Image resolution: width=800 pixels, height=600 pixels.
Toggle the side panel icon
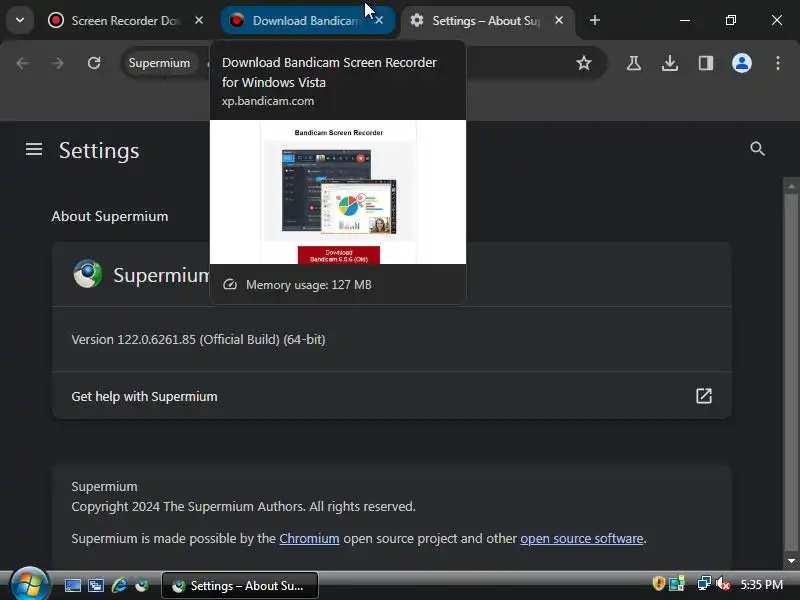706,63
